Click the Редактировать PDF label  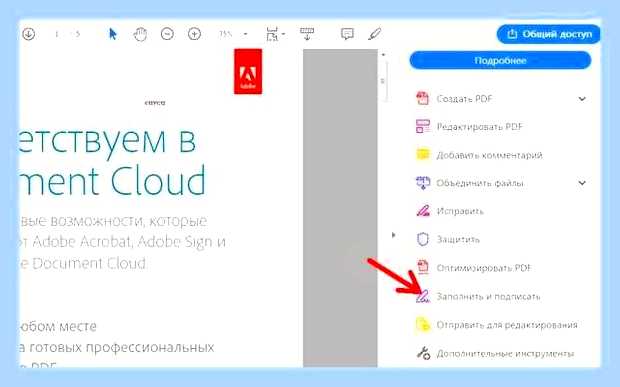(x=480, y=126)
